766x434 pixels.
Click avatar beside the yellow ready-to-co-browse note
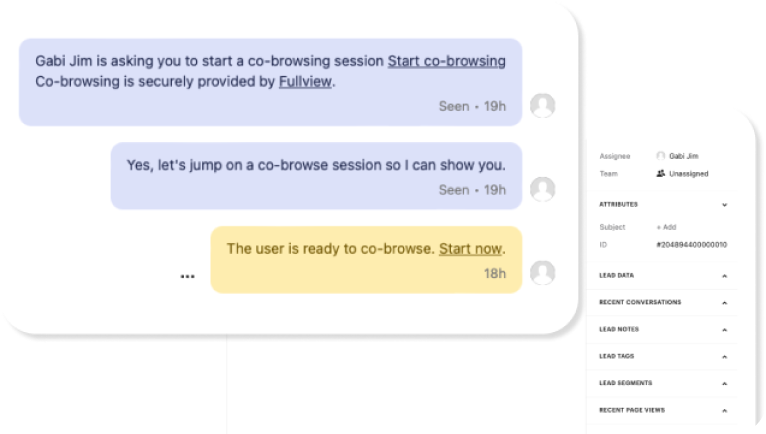pos(542,272)
